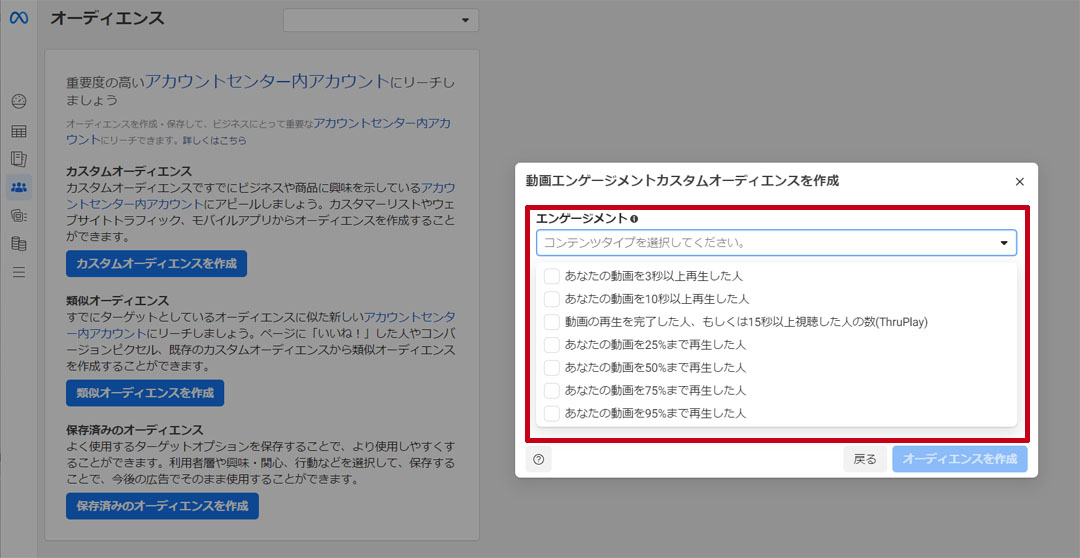The image size is (1080, 558).
Task: Open the billing coins icon in sidebar
Action: pos(19,215)
